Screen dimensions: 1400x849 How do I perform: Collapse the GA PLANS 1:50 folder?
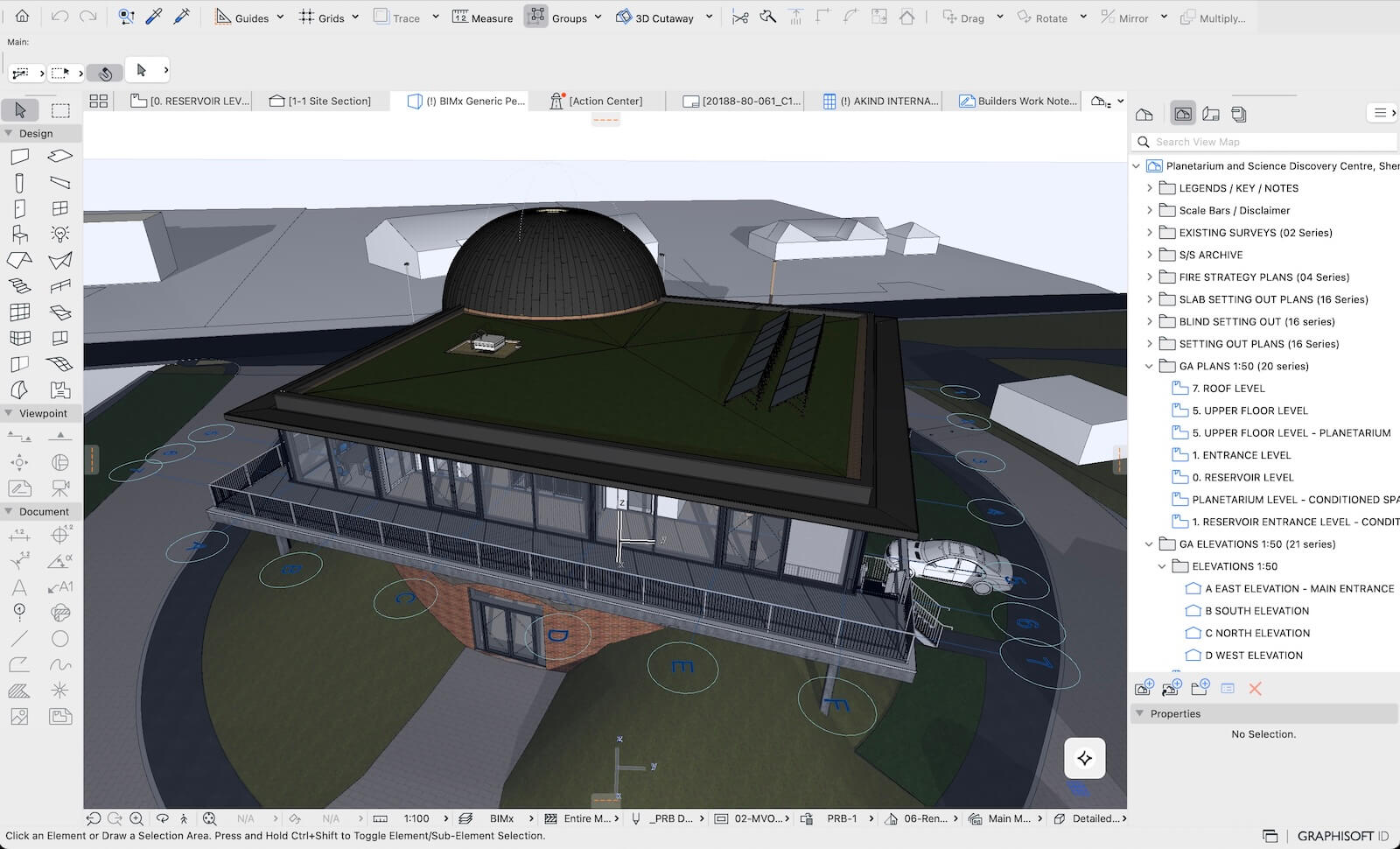[x=1150, y=367]
